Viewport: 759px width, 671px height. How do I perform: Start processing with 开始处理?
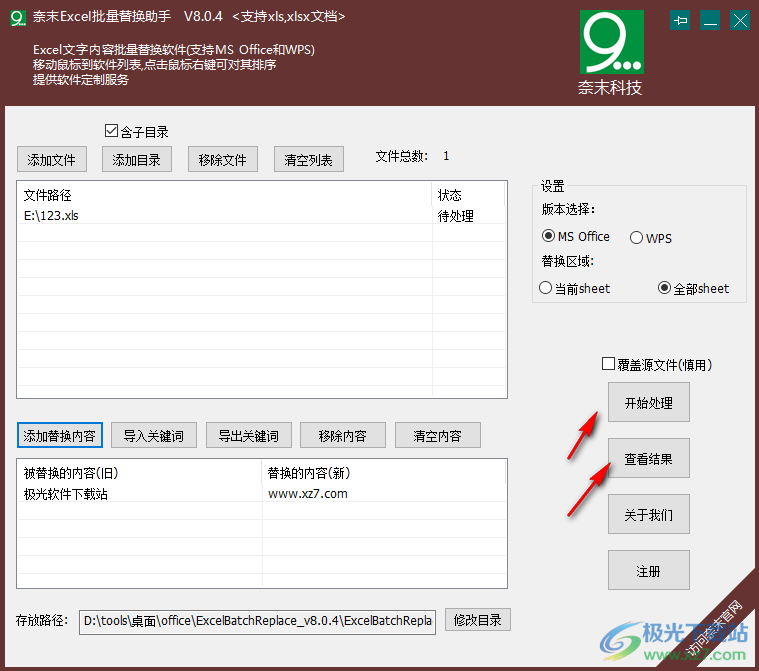(649, 402)
